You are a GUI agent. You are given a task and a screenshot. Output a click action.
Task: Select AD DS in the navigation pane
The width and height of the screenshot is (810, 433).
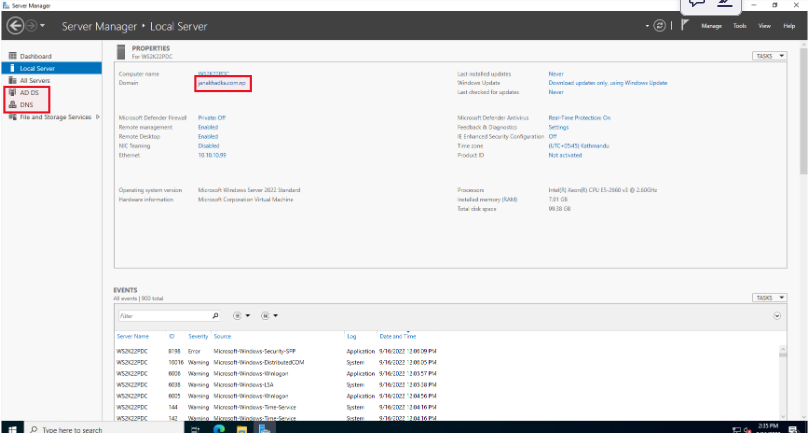28,92
